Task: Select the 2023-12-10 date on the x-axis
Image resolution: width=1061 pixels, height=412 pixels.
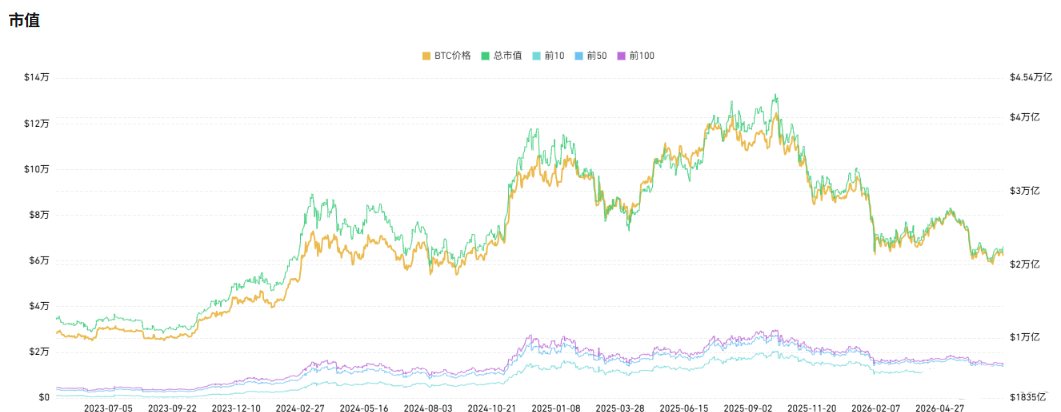Action: pos(236,408)
